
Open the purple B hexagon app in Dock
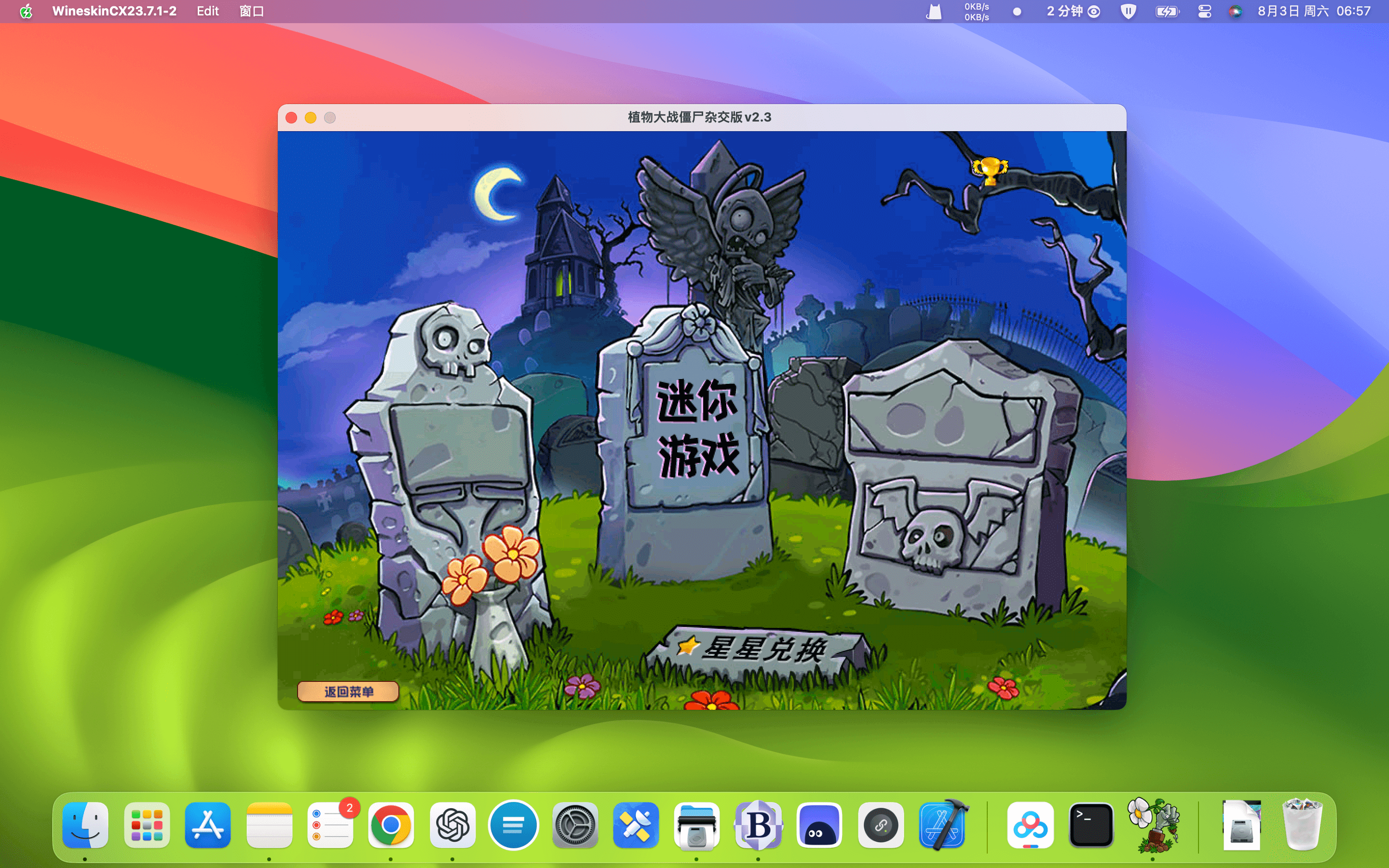(758, 825)
